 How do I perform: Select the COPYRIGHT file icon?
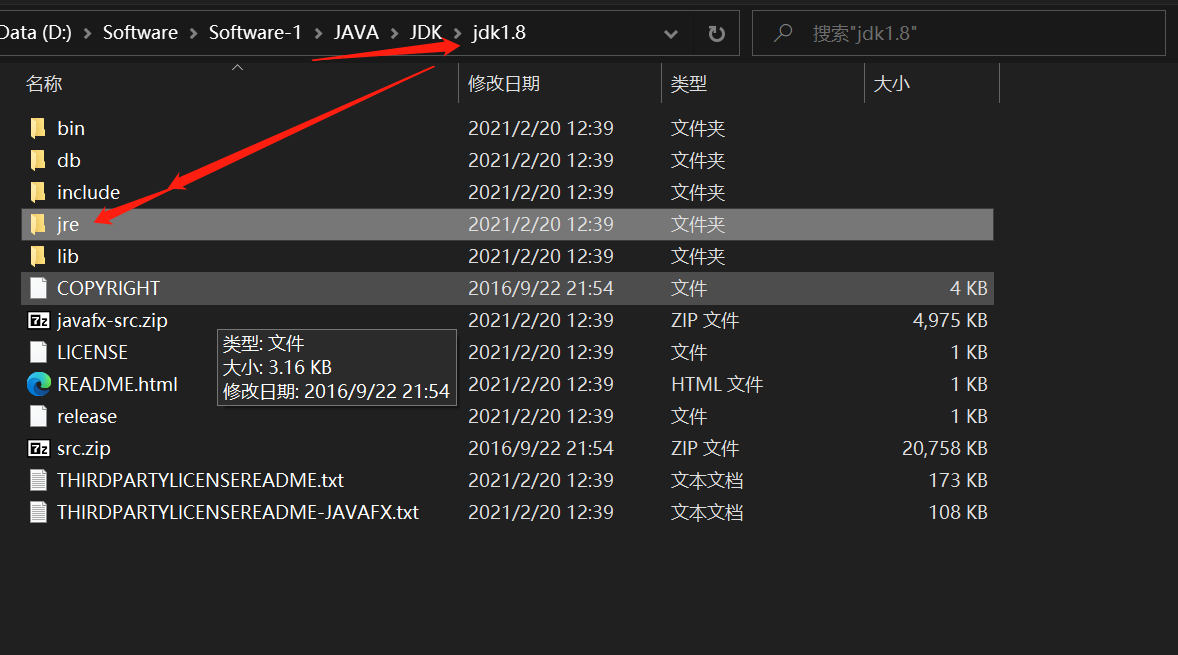click(x=38, y=288)
